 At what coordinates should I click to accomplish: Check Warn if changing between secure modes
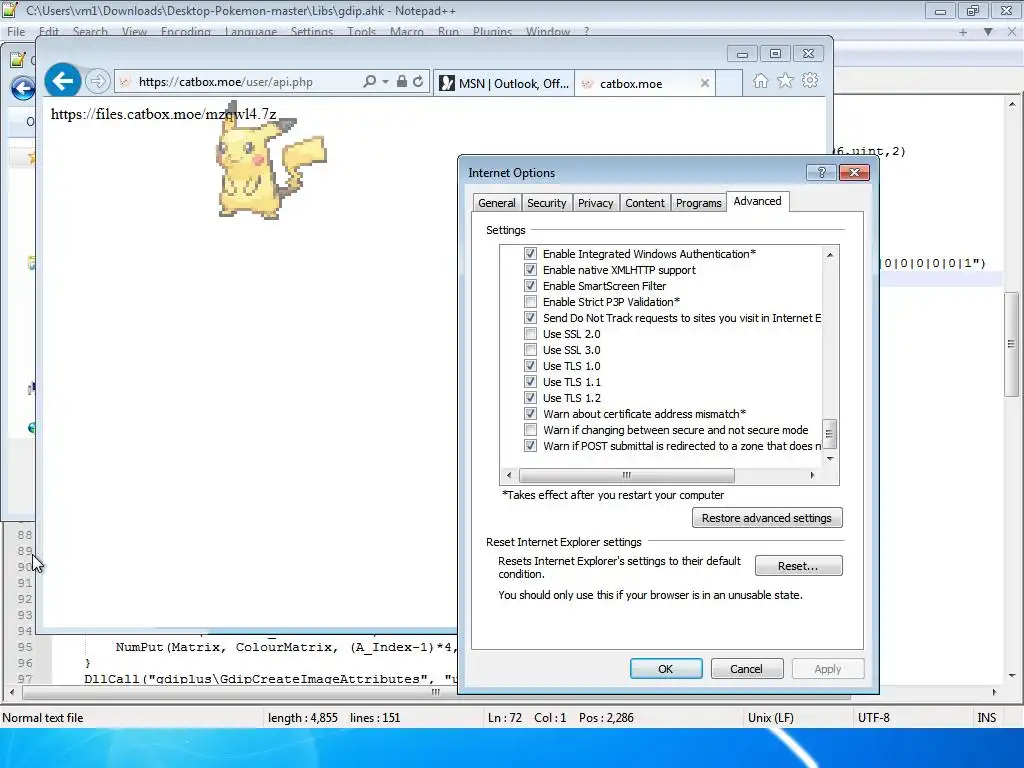pyautogui.click(x=530, y=430)
